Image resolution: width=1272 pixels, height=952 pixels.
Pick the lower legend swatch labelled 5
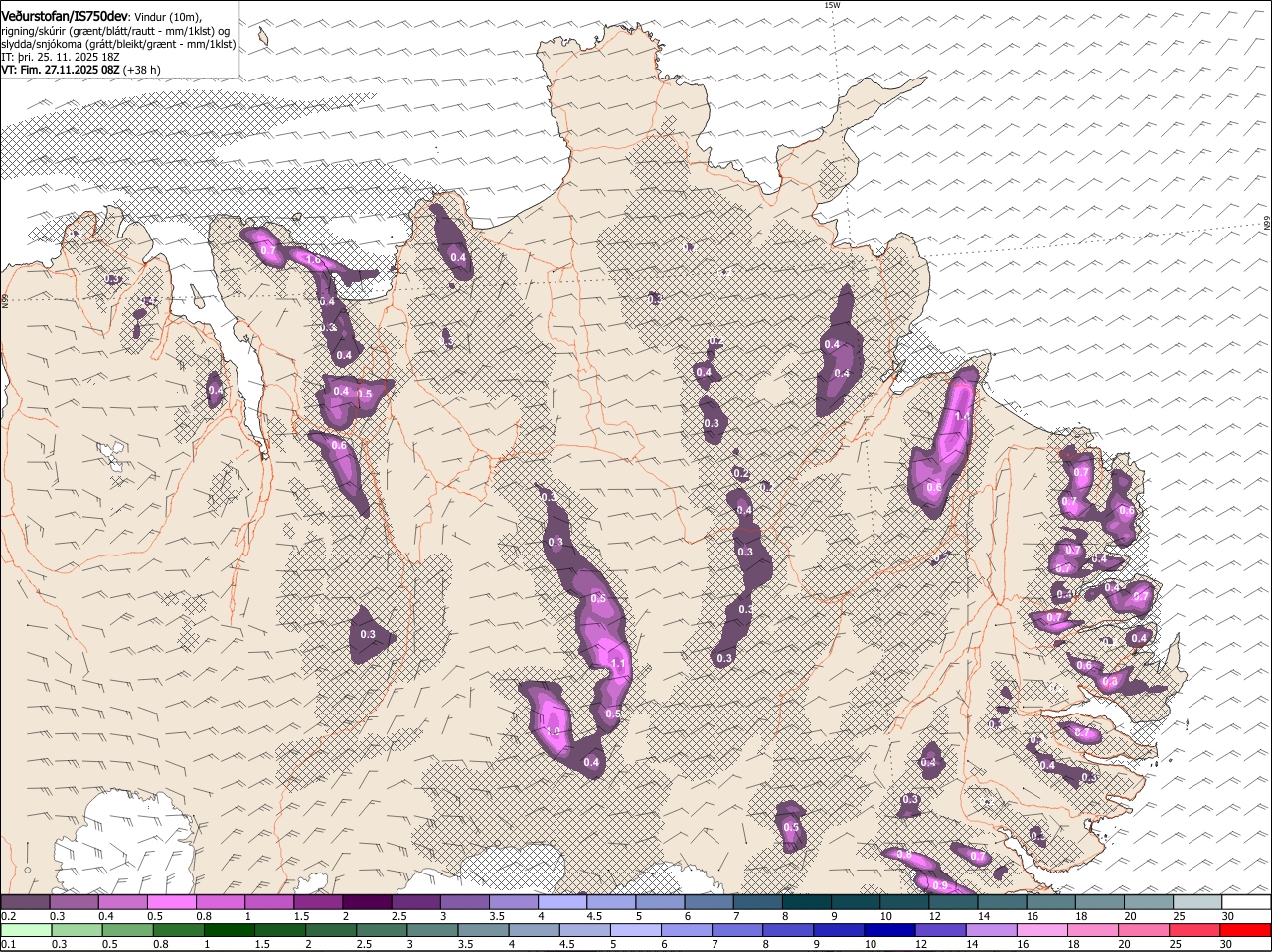coord(637,930)
